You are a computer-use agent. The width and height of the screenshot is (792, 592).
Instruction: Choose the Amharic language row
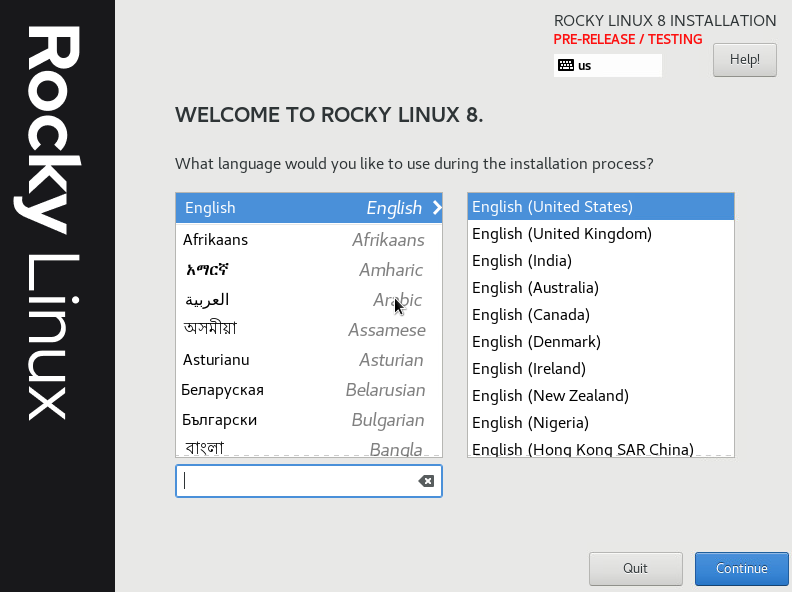pyautogui.click(x=309, y=270)
